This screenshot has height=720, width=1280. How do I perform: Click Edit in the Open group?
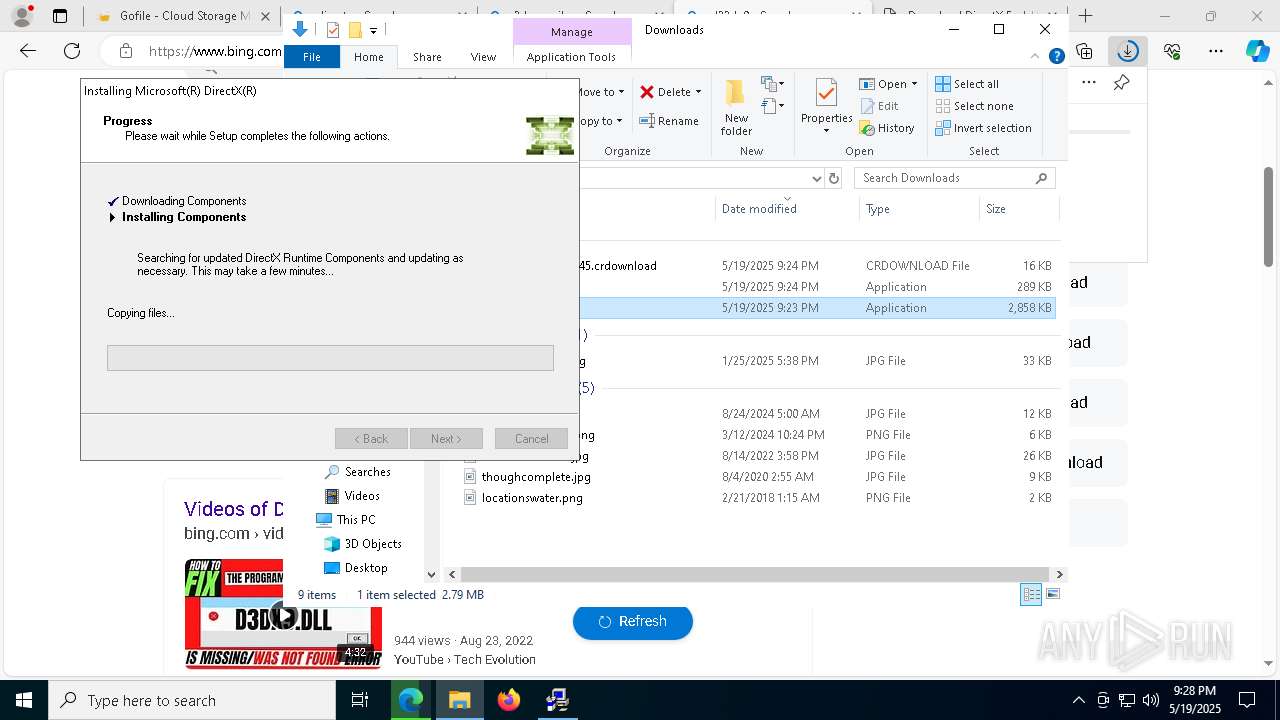click(x=879, y=106)
